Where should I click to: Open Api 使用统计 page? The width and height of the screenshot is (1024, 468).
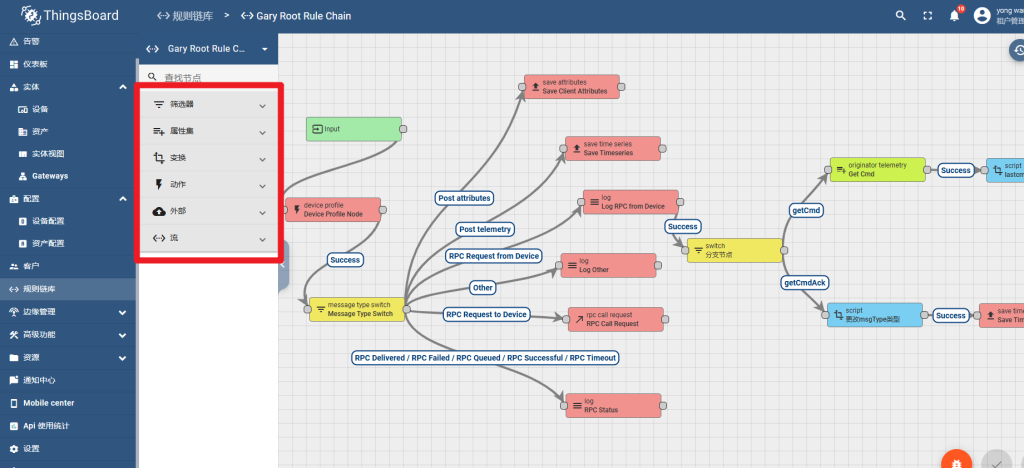pos(69,426)
